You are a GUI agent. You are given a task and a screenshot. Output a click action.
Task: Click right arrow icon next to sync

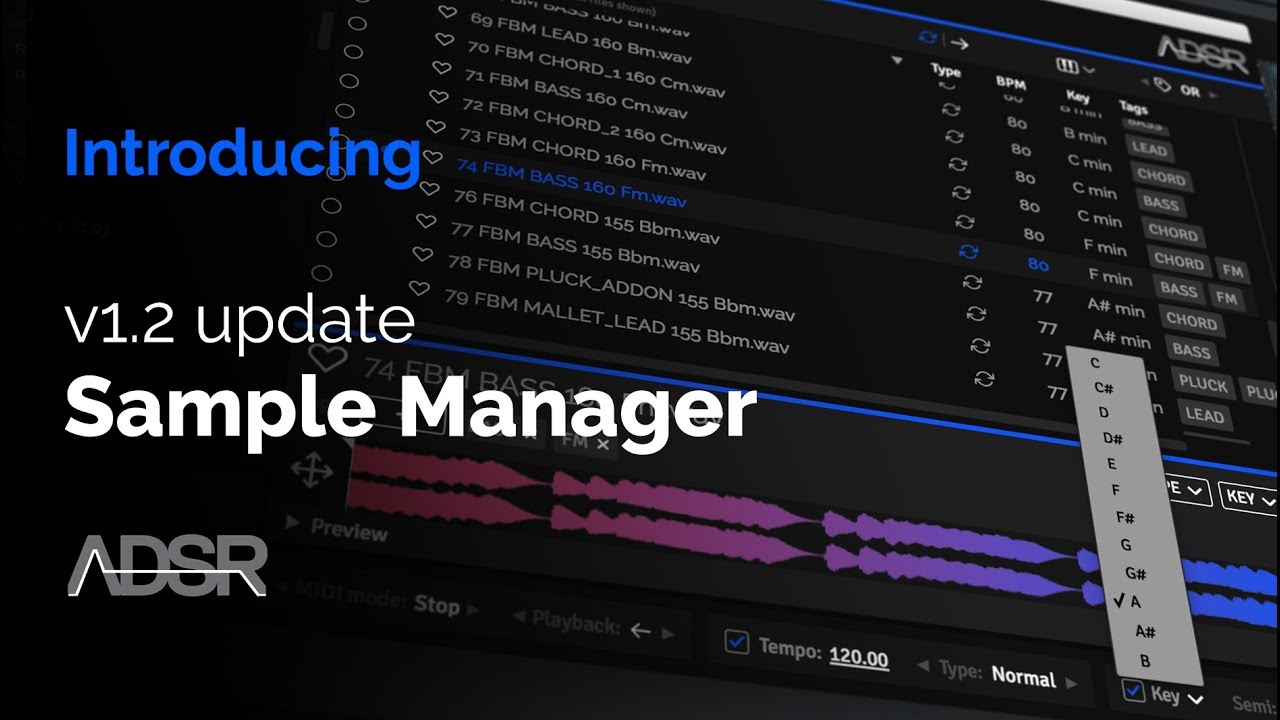[x=959, y=43]
